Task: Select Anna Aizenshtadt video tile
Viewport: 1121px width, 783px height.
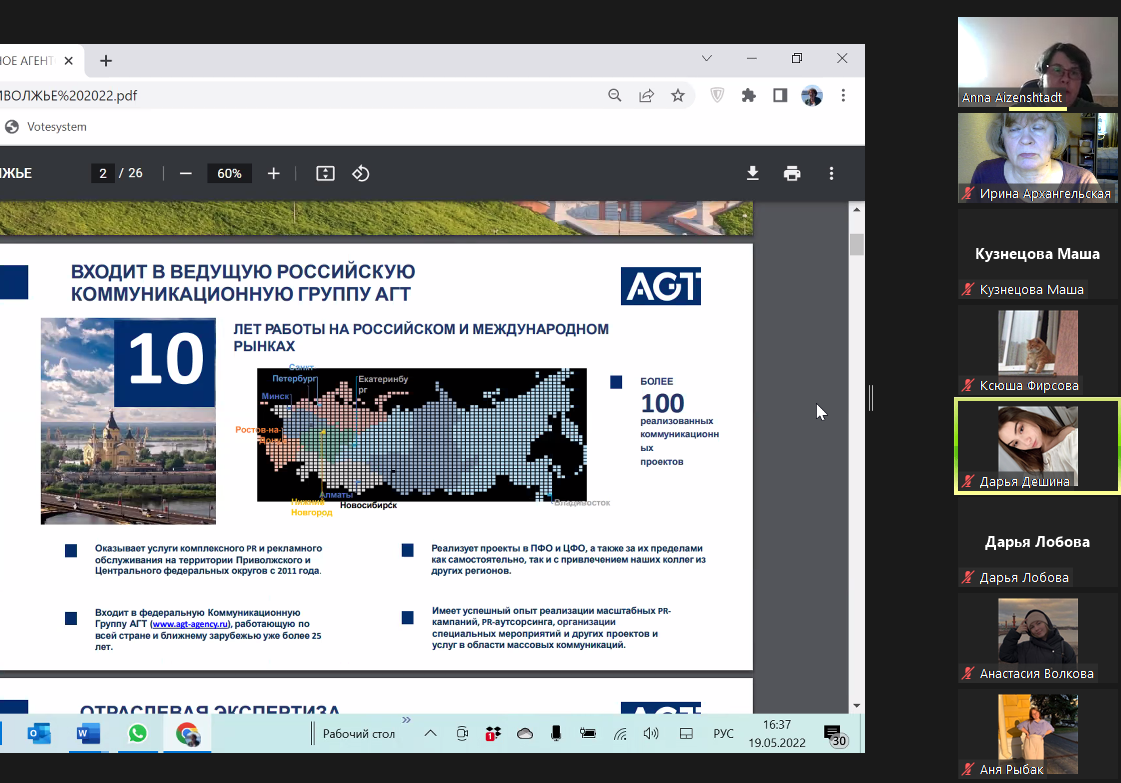Action: (1037, 62)
